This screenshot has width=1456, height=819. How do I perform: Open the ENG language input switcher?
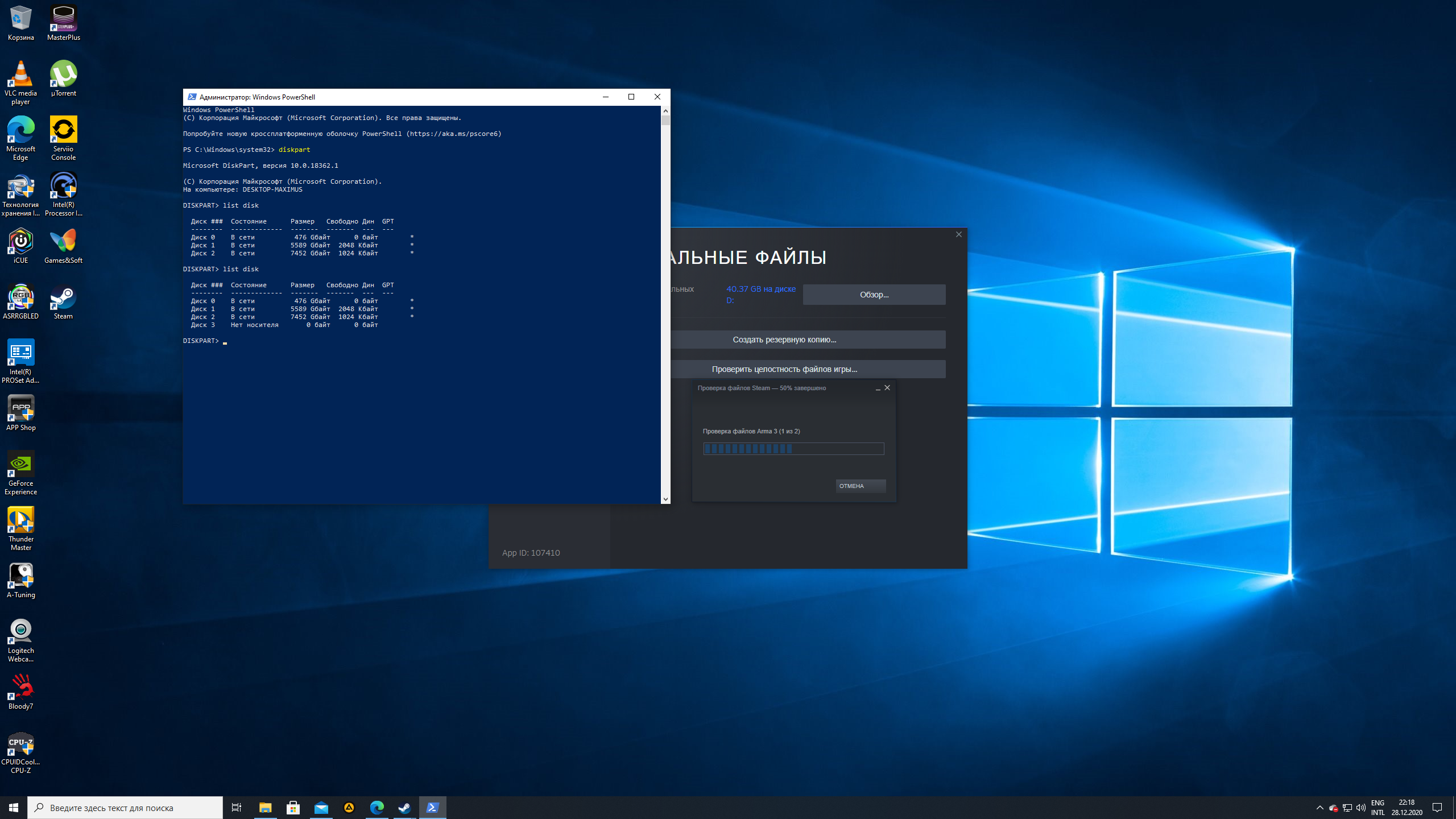coord(1378,808)
